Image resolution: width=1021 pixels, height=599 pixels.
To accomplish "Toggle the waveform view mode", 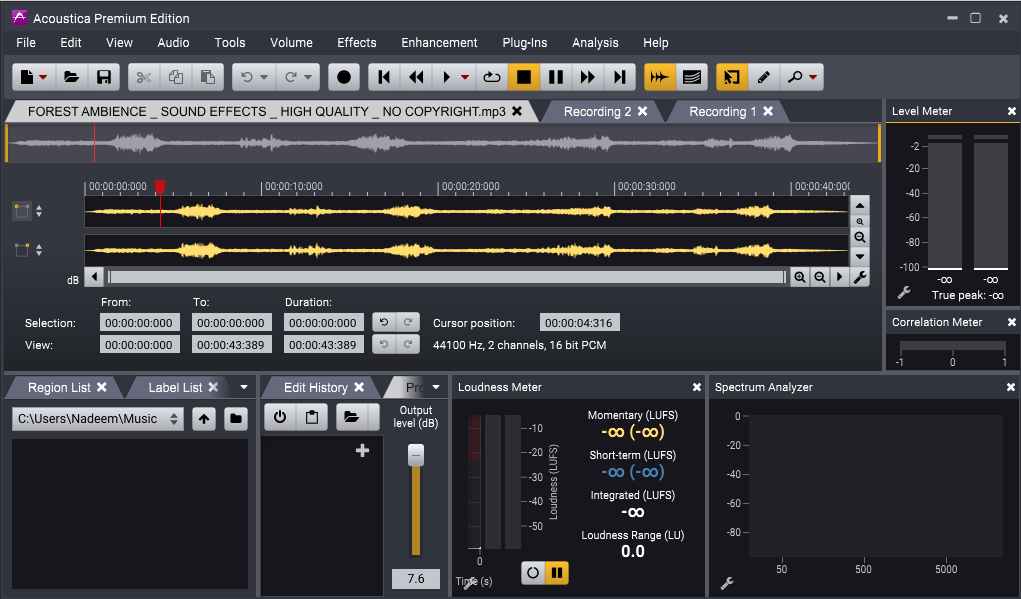I will click(x=660, y=77).
